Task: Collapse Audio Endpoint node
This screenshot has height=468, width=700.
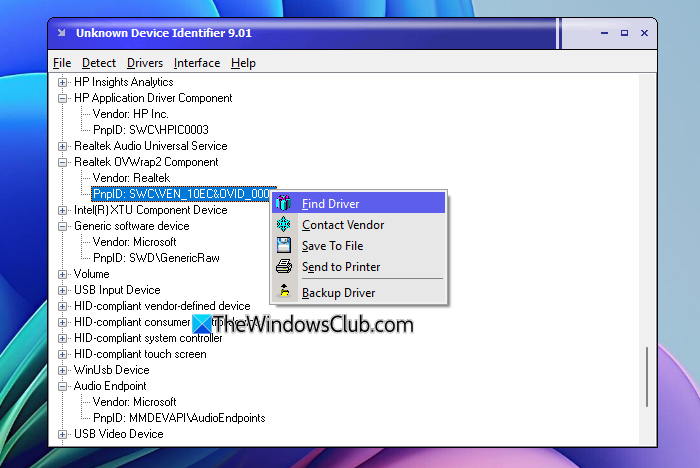Action: click(x=62, y=386)
